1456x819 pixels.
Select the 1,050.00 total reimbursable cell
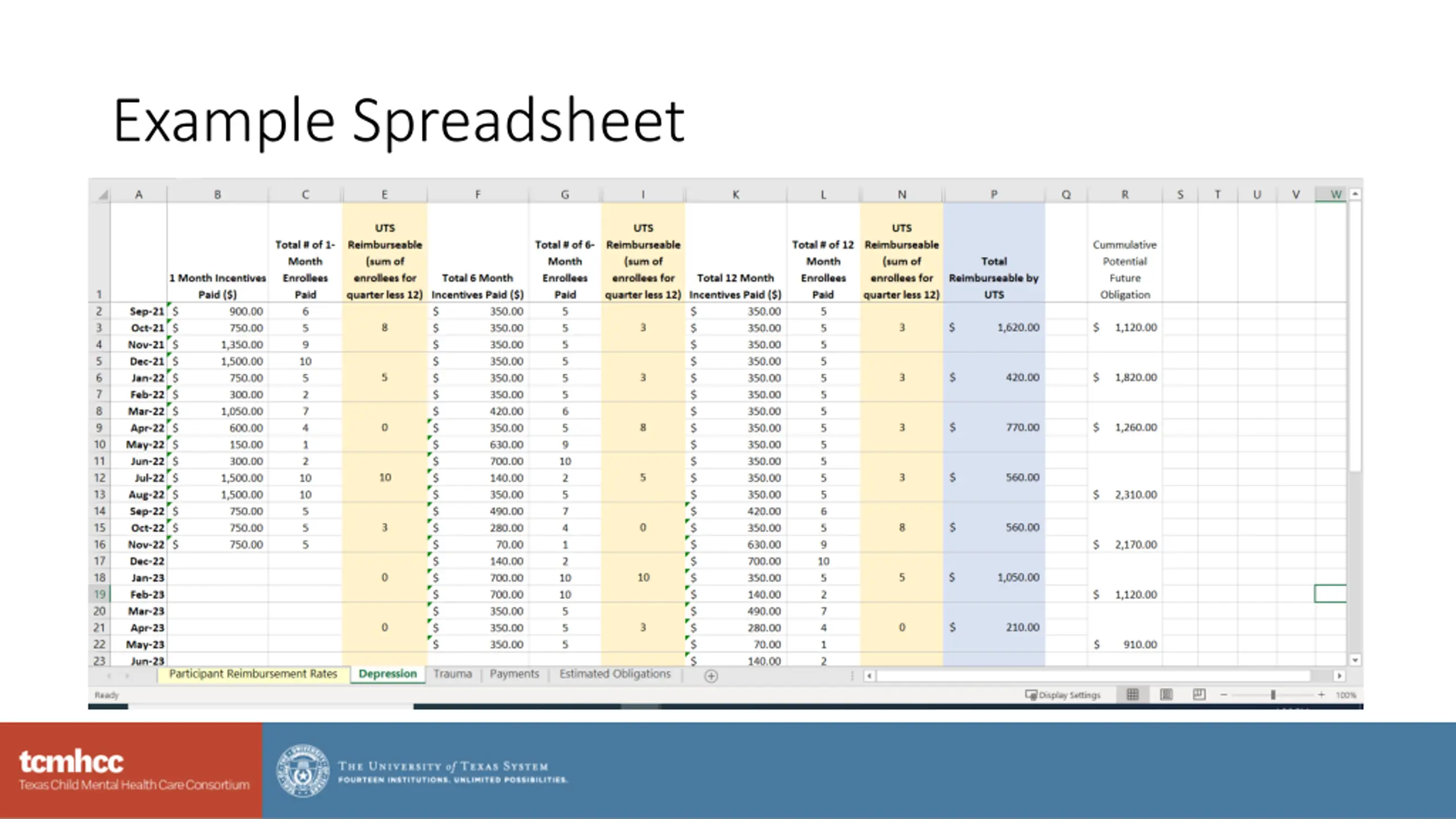pyautogui.click(x=994, y=577)
